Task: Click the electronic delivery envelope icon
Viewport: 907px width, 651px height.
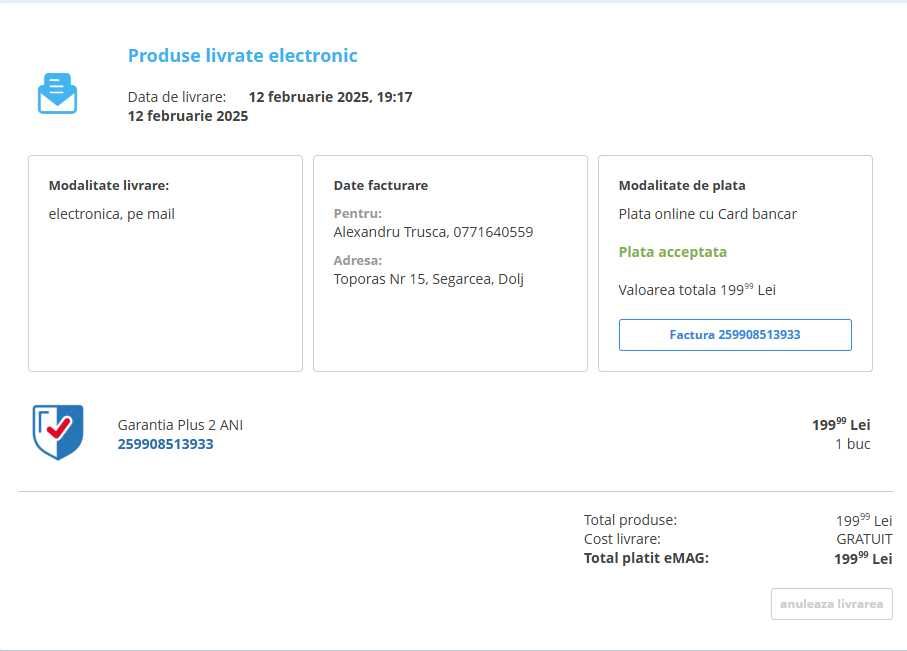Action: (57, 93)
